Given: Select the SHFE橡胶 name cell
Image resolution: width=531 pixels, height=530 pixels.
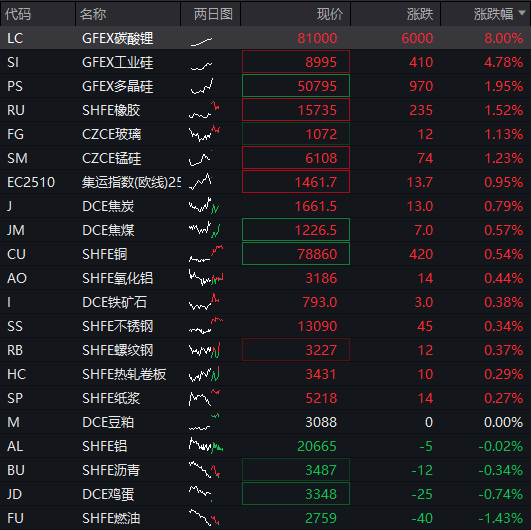Looking at the screenshot, I should tap(111, 110).
